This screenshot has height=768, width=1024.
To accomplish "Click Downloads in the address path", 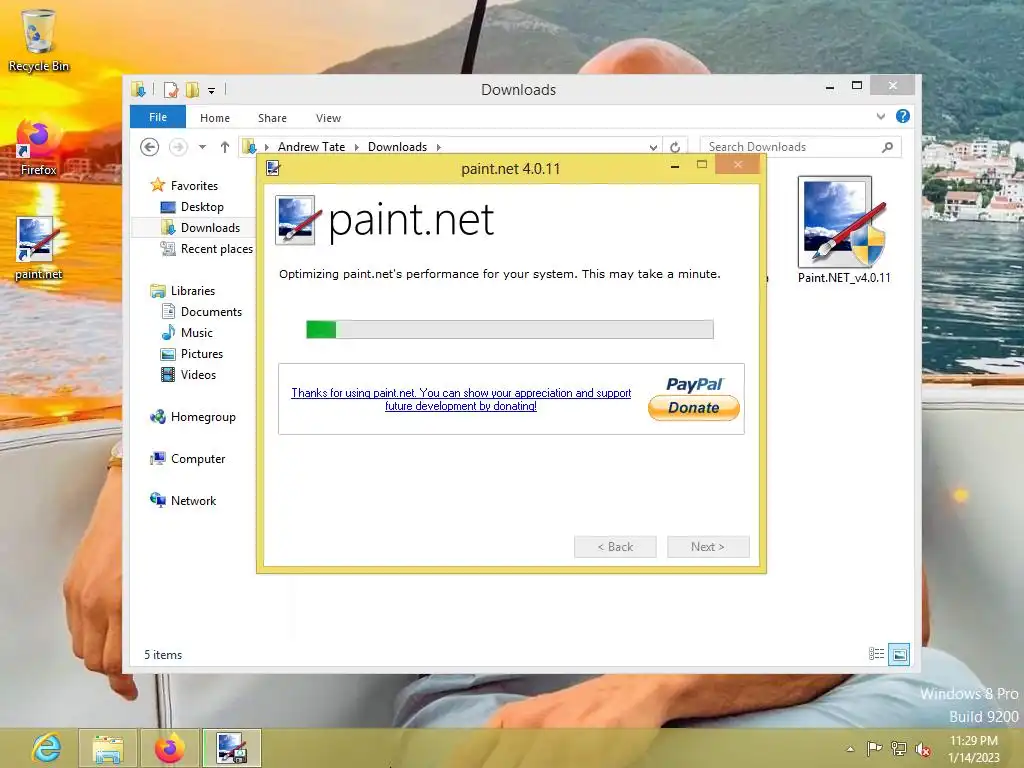I will (397, 147).
